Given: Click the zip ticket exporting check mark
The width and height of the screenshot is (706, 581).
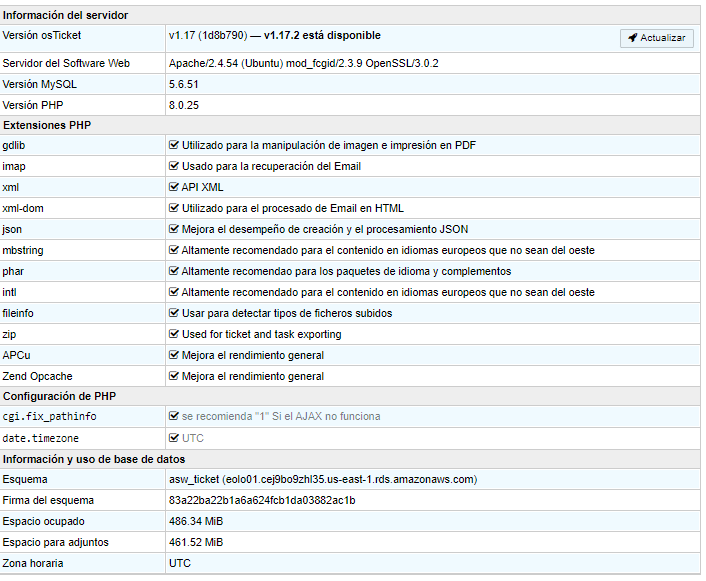Looking at the screenshot, I should point(174,334).
